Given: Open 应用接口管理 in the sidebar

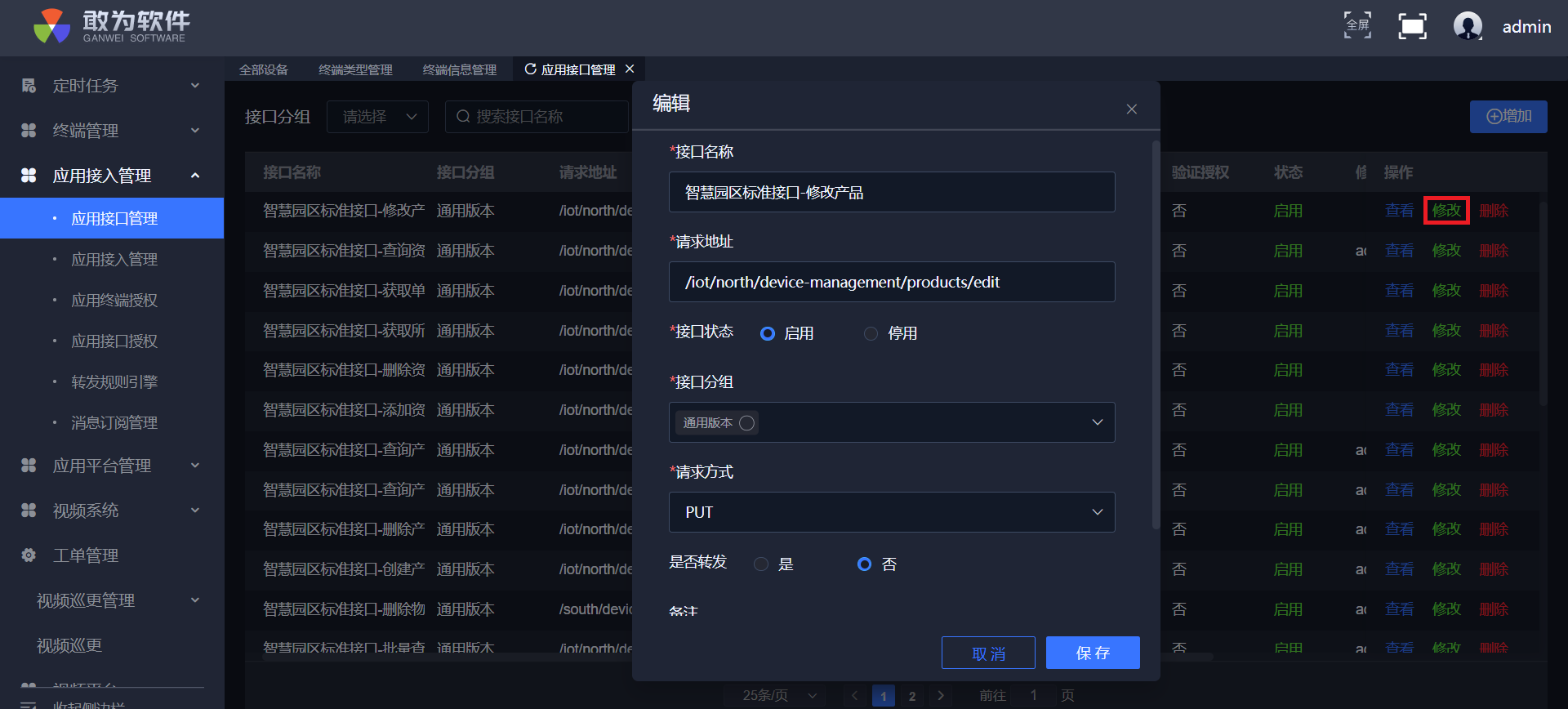Looking at the screenshot, I should tap(112, 218).
